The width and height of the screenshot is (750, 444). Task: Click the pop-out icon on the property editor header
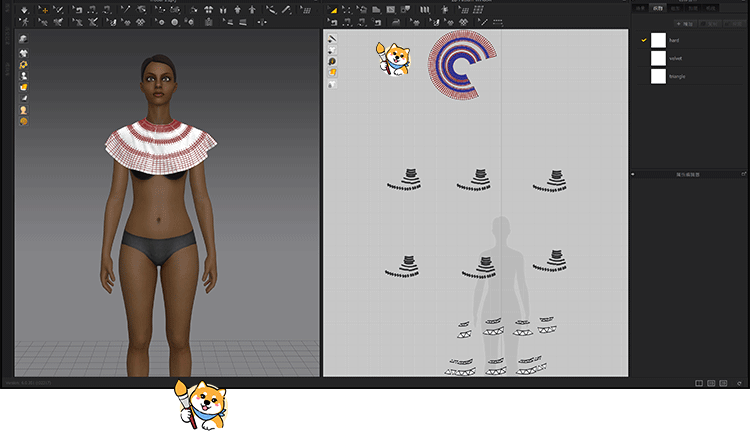[742, 174]
